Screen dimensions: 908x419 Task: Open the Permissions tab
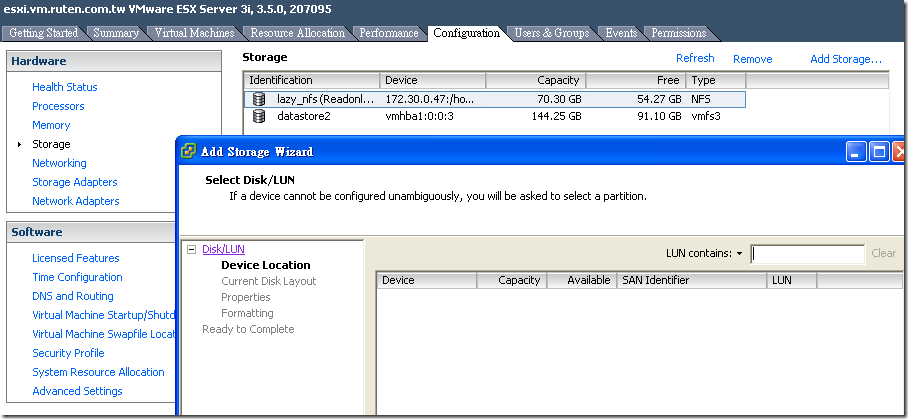coord(679,33)
